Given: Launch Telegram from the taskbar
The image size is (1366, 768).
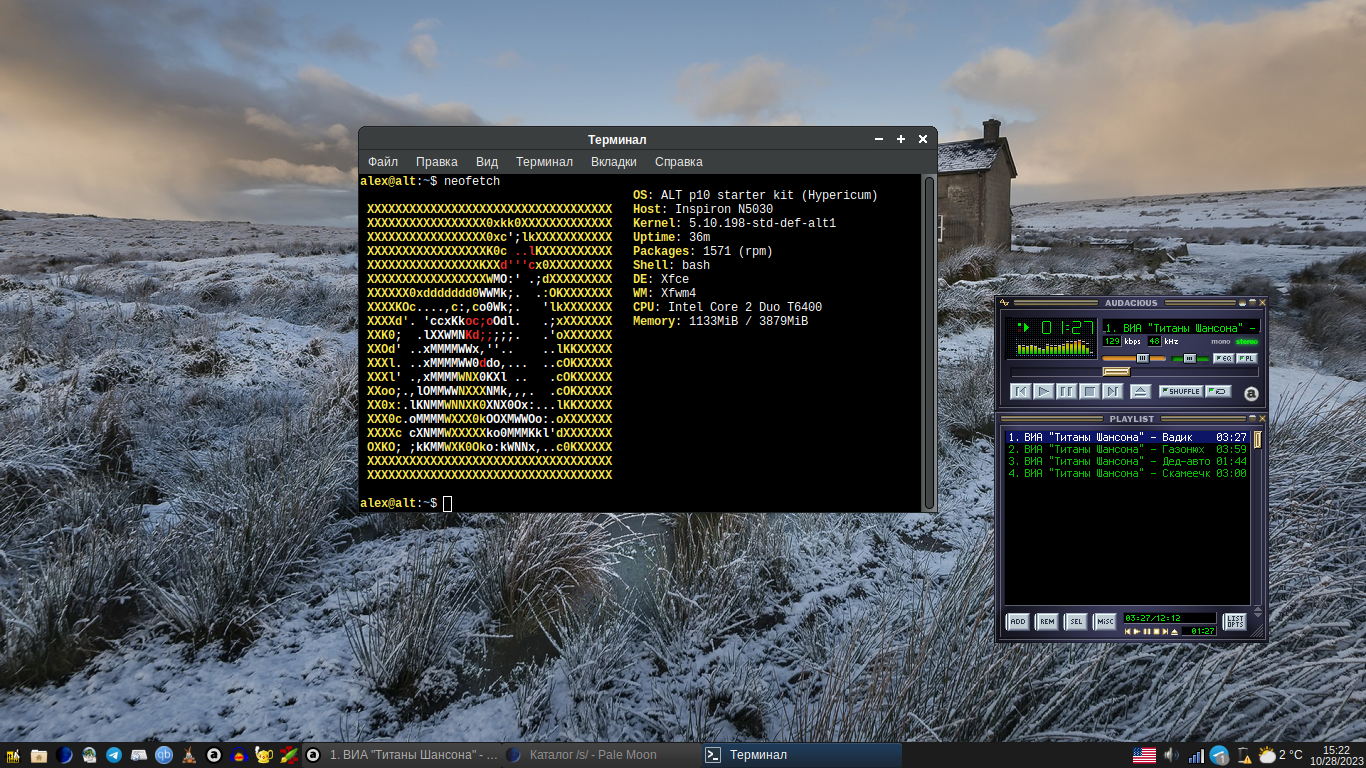Looking at the screenshot, I should [113, 755].
